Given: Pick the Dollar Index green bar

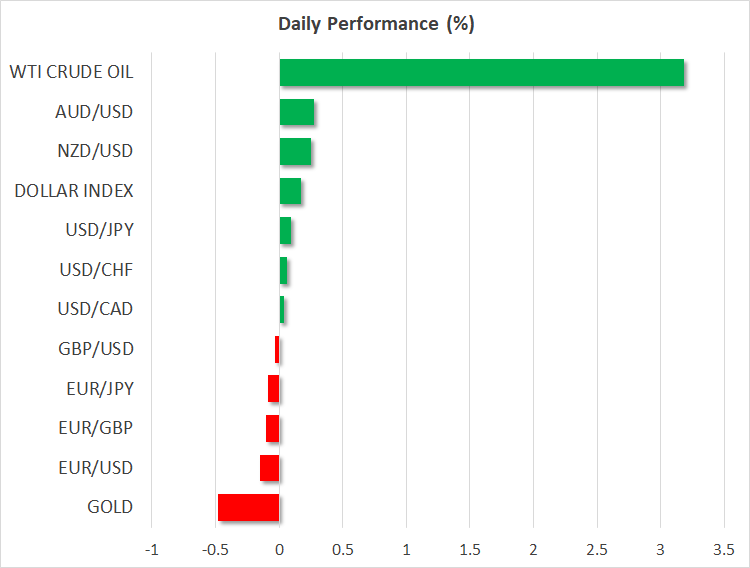Looking at the screenshot, I should point(290,191).
